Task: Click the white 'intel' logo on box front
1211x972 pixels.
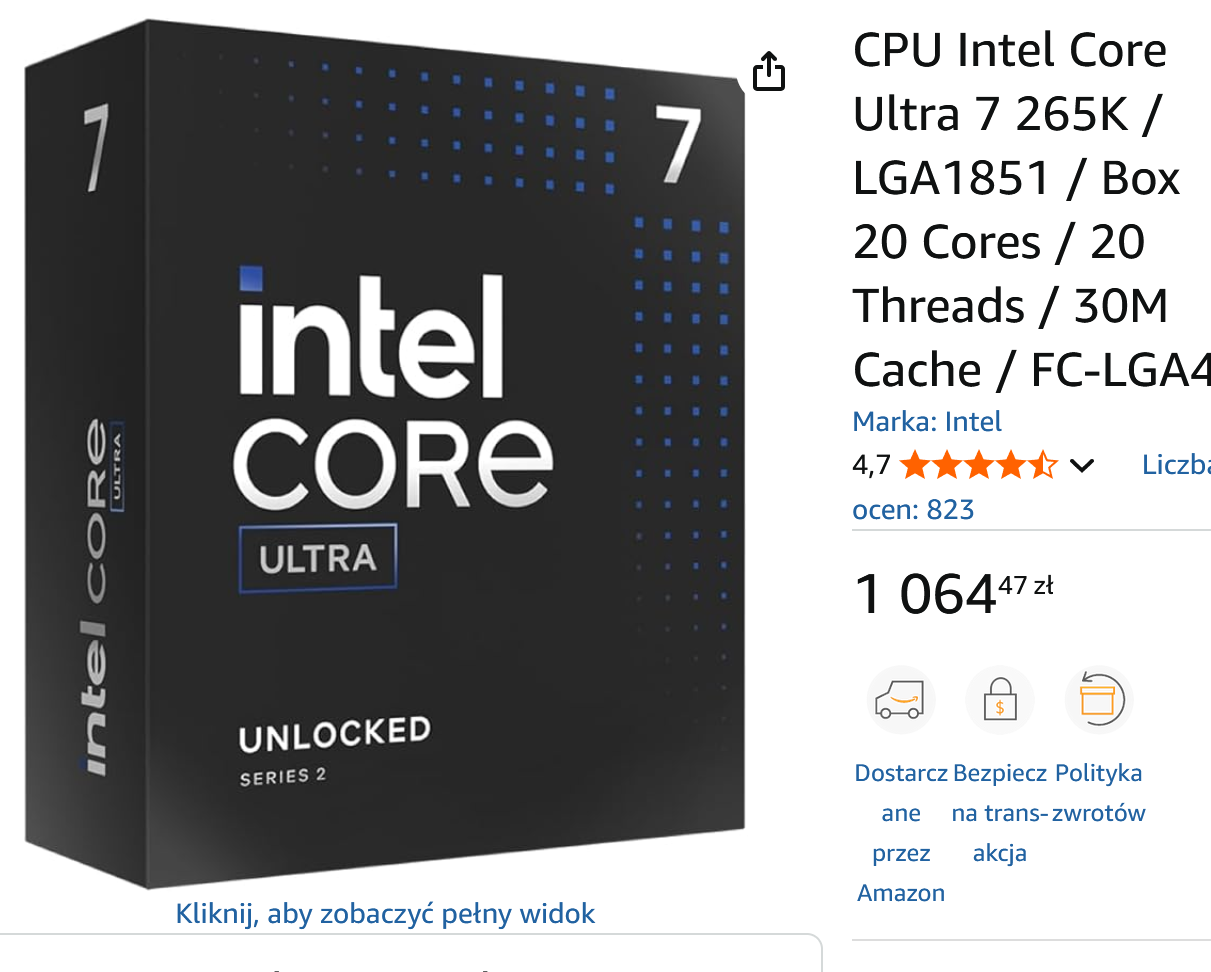Action: (x=371, y=333)
